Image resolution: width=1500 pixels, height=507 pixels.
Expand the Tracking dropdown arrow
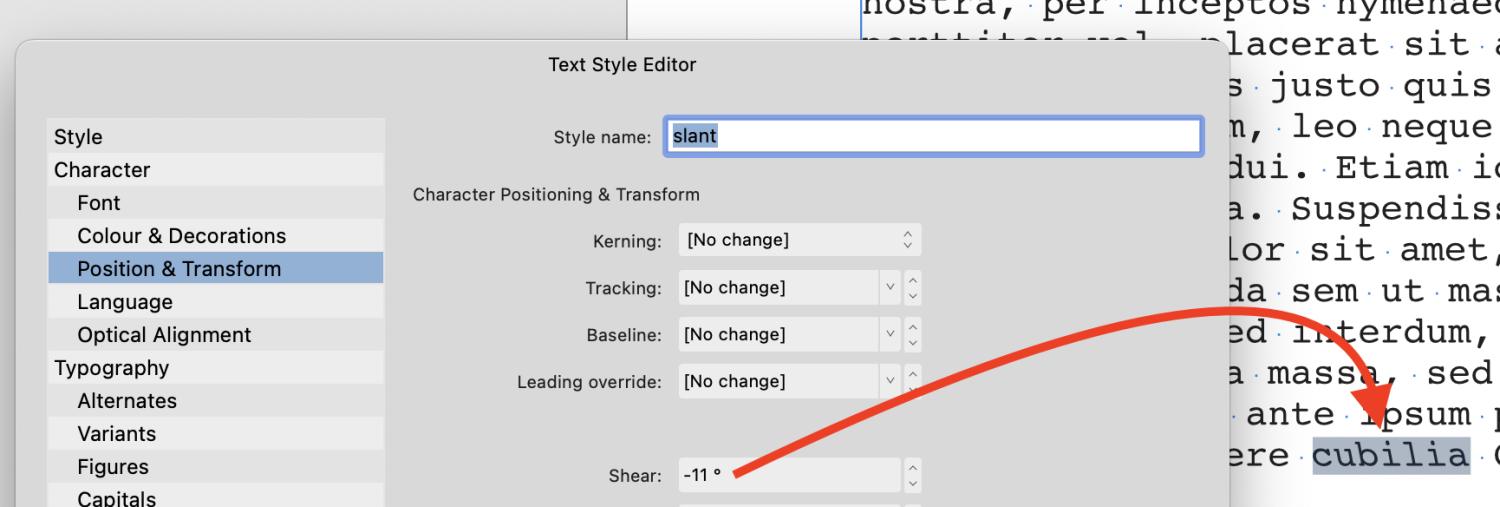pyautogui.click(x=891, y=288)
